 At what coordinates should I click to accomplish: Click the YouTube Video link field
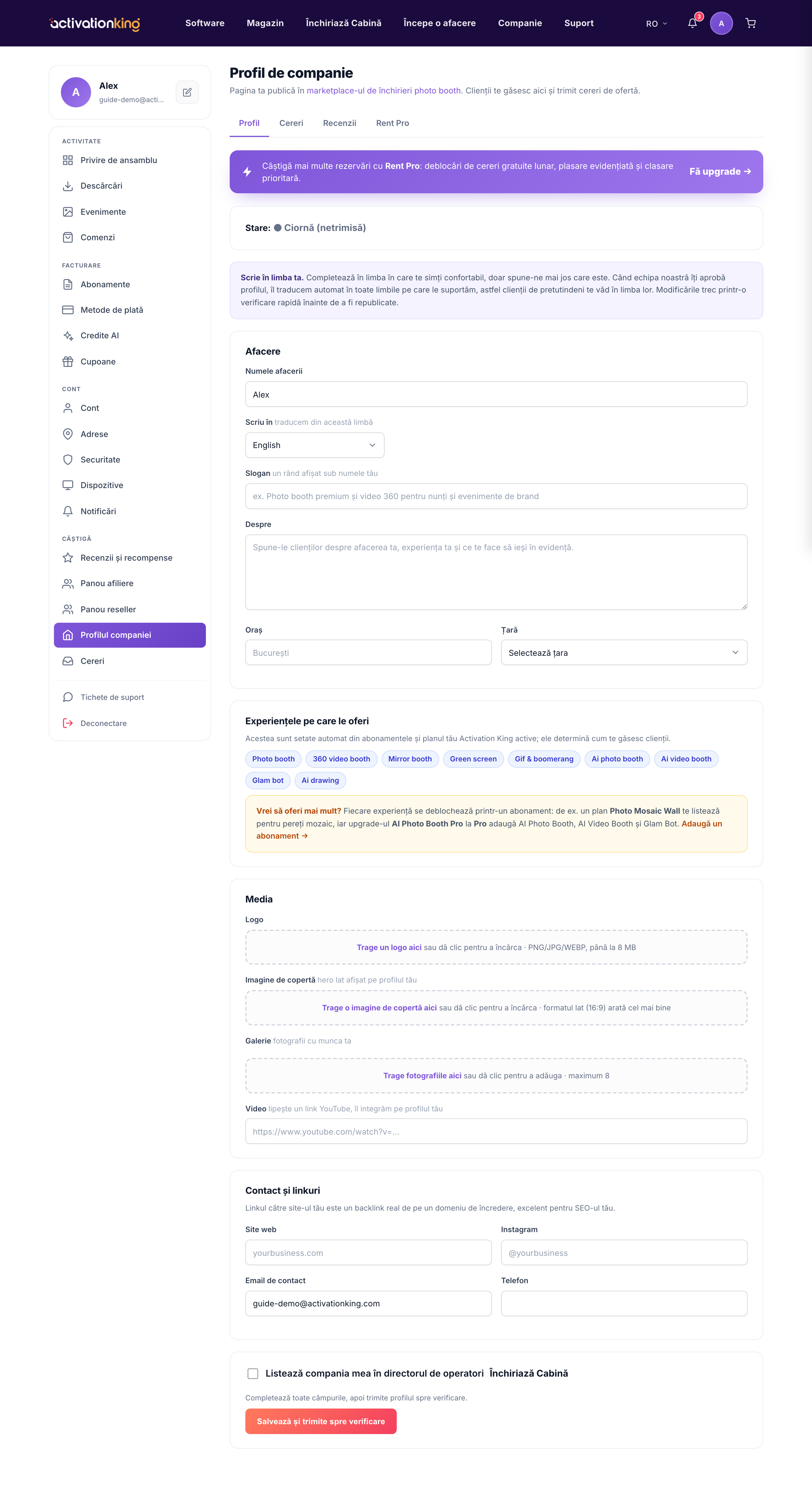496,1132
